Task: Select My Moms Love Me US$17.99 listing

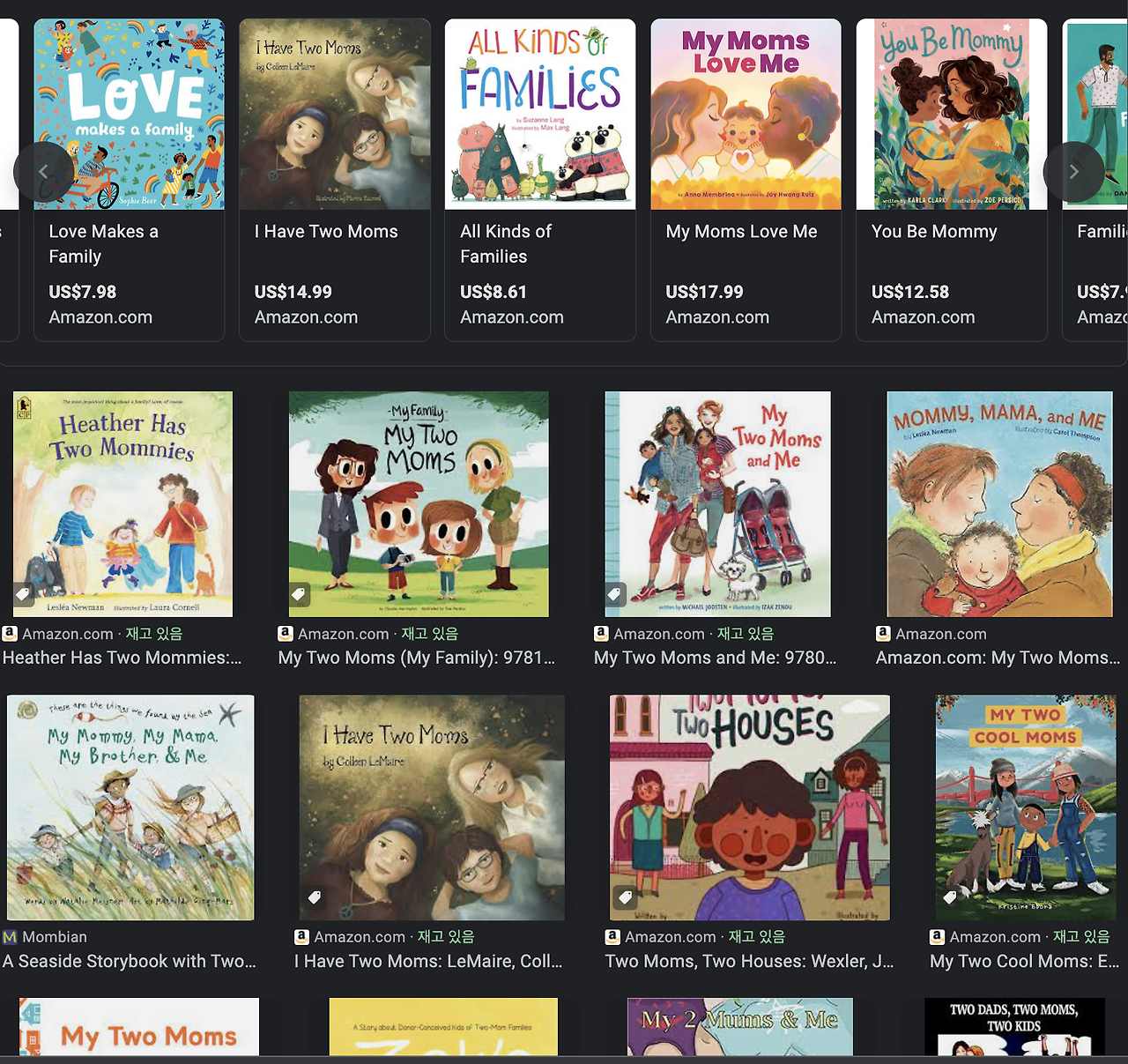Action: [x=746, y=180]
